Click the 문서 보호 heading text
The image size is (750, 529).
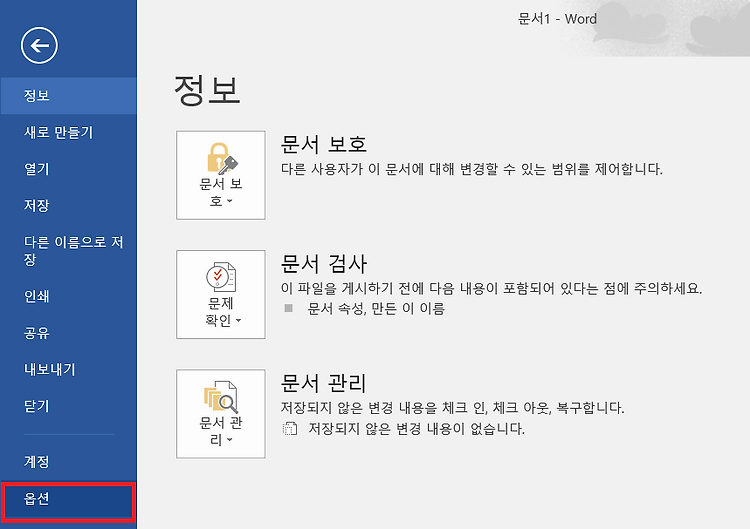click(x=324, y=144)
